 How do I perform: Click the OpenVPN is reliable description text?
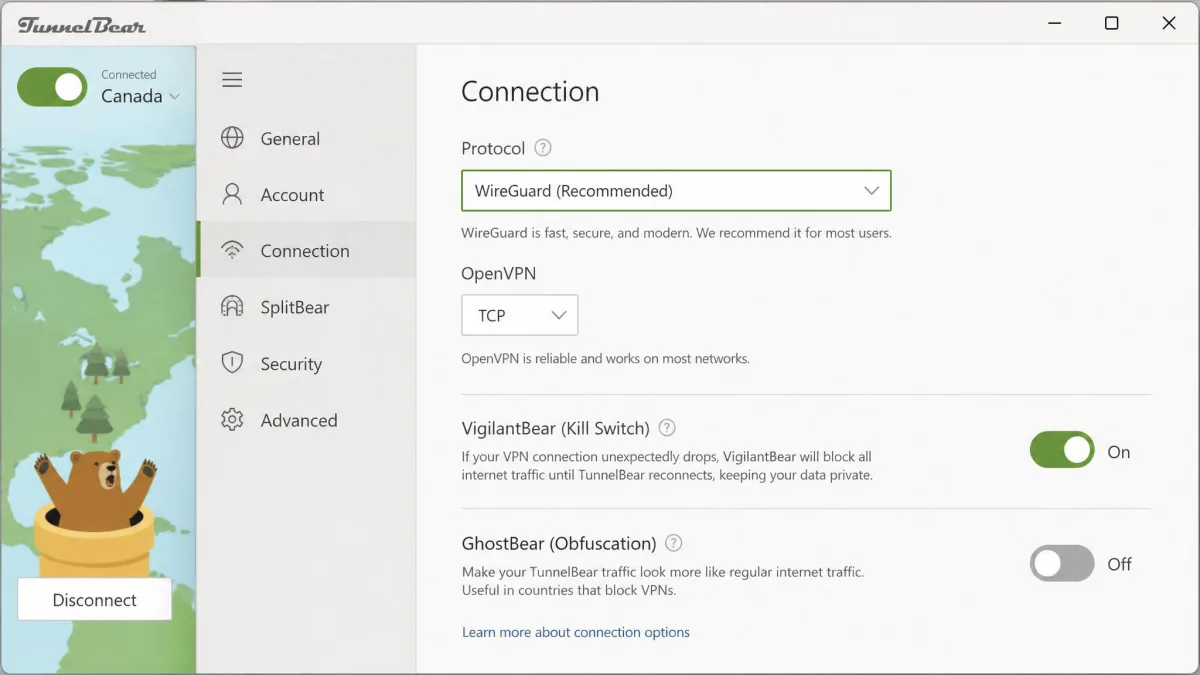coord(605,358)
